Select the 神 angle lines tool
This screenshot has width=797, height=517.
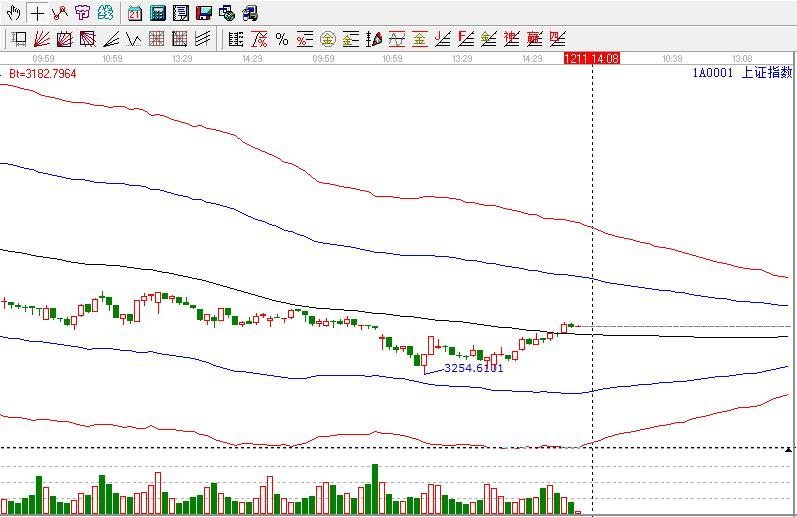[511, 39]
